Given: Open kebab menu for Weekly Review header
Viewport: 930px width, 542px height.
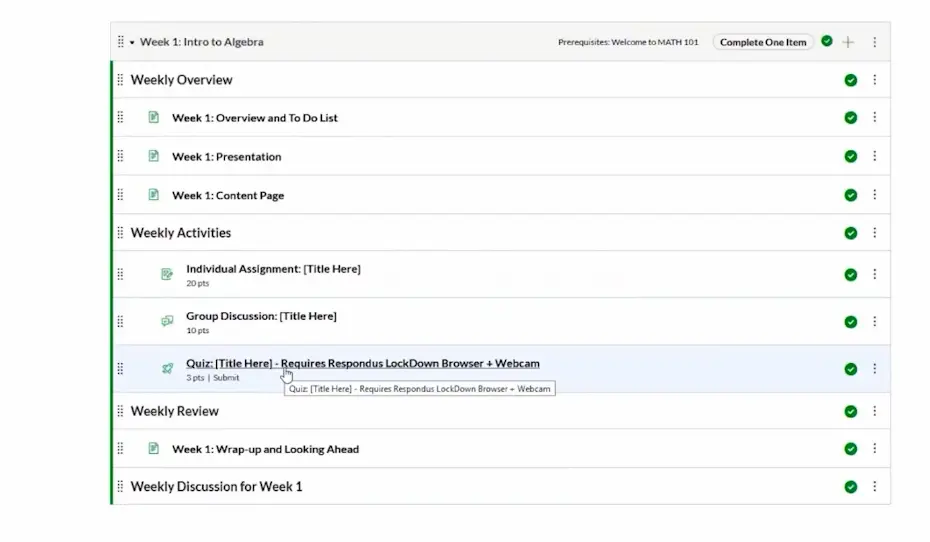Looking at the screenshot, I should point(874,411).
